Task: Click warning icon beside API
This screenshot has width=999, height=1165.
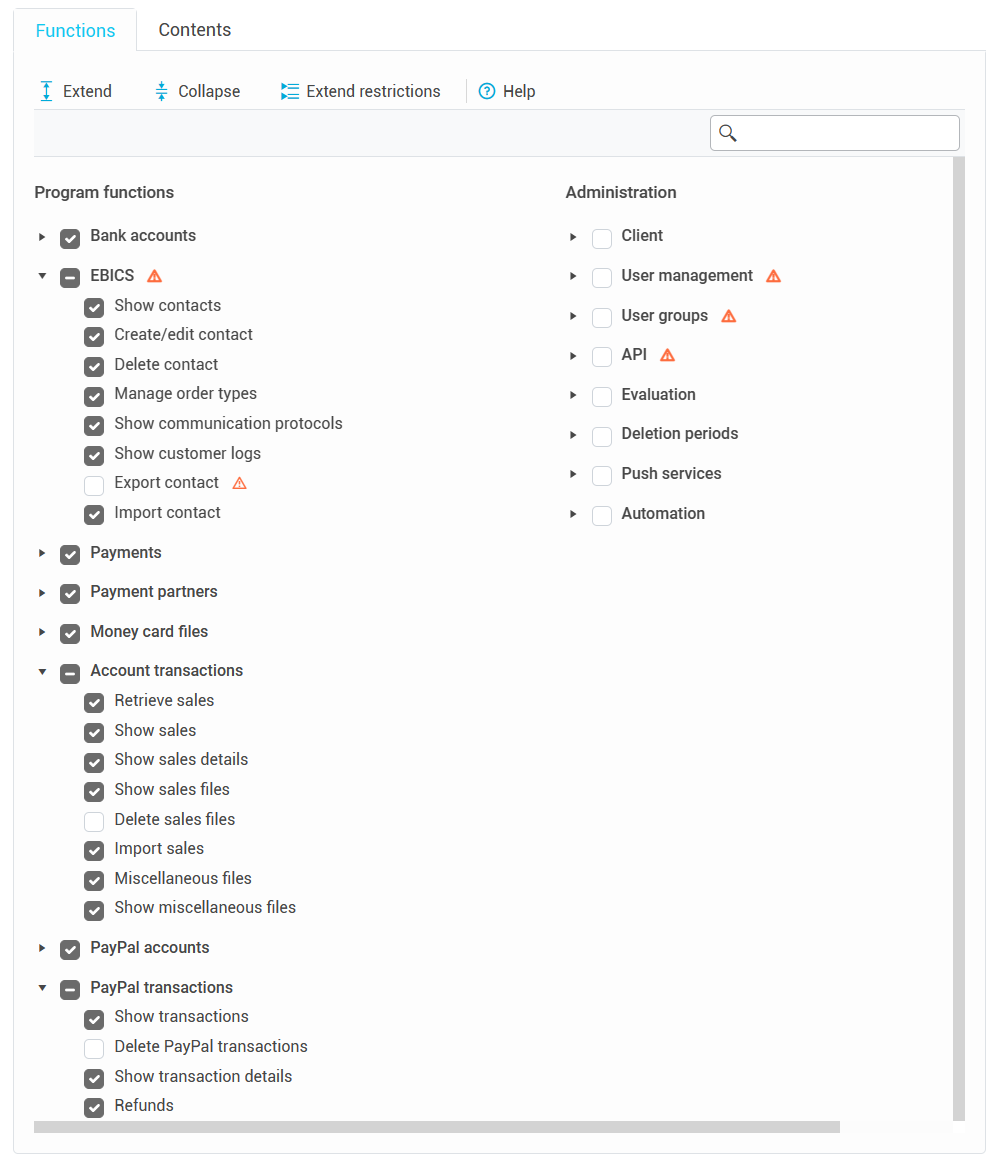Action: [667, 355]
